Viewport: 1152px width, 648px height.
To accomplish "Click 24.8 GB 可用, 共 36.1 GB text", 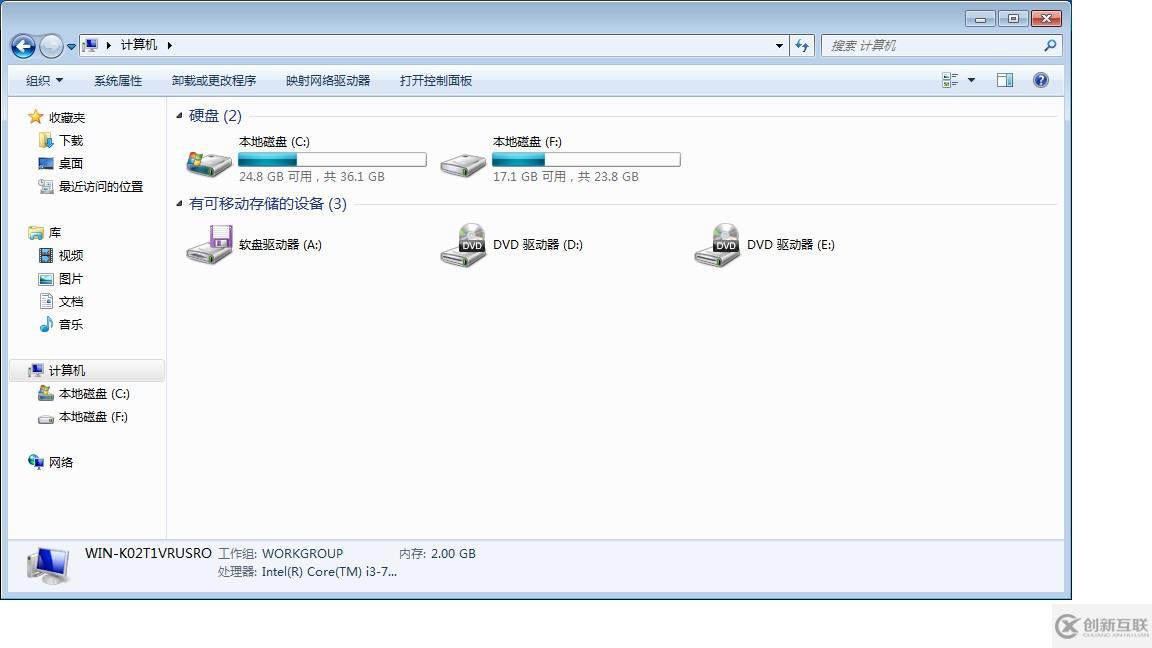I will [312, 176].
